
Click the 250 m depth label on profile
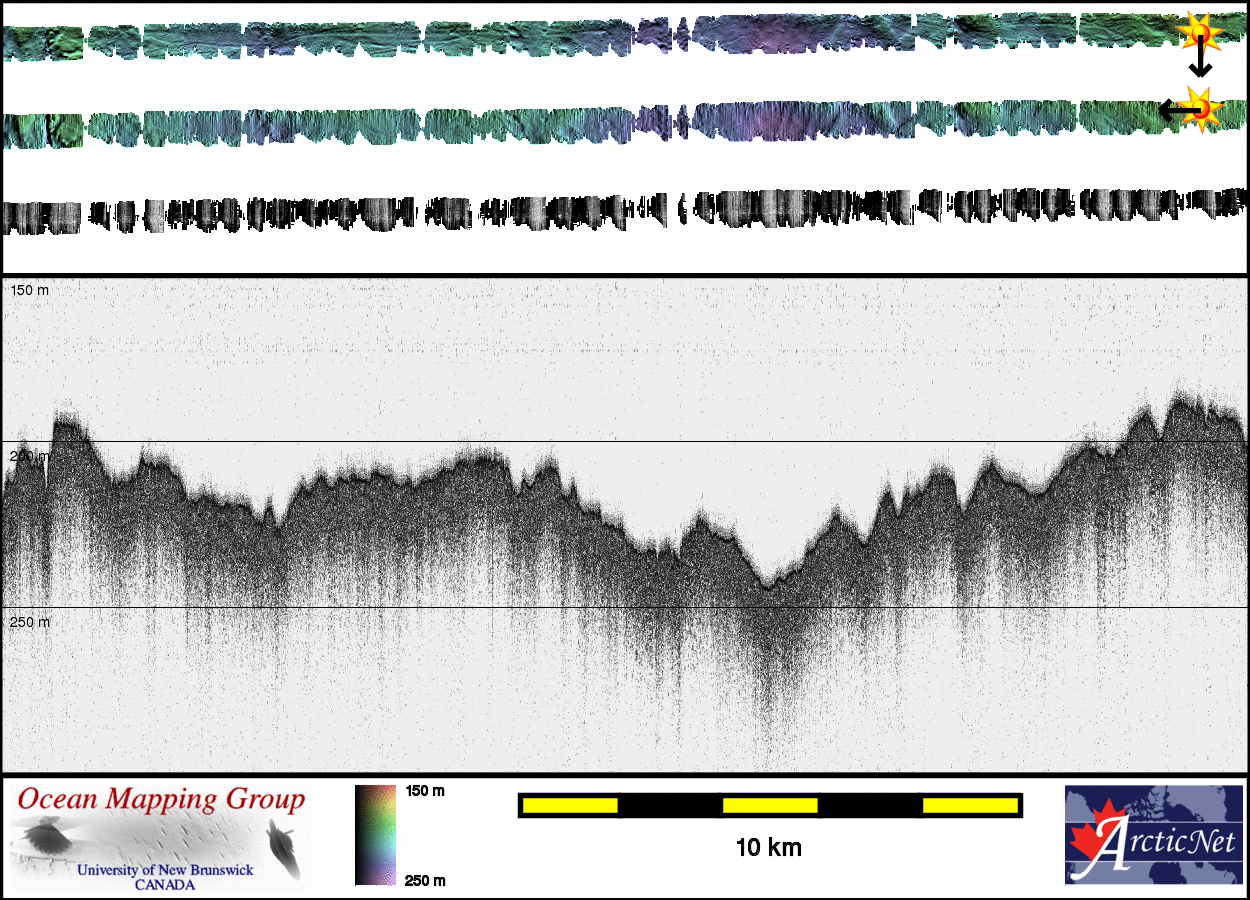click(x=29, y=622)
